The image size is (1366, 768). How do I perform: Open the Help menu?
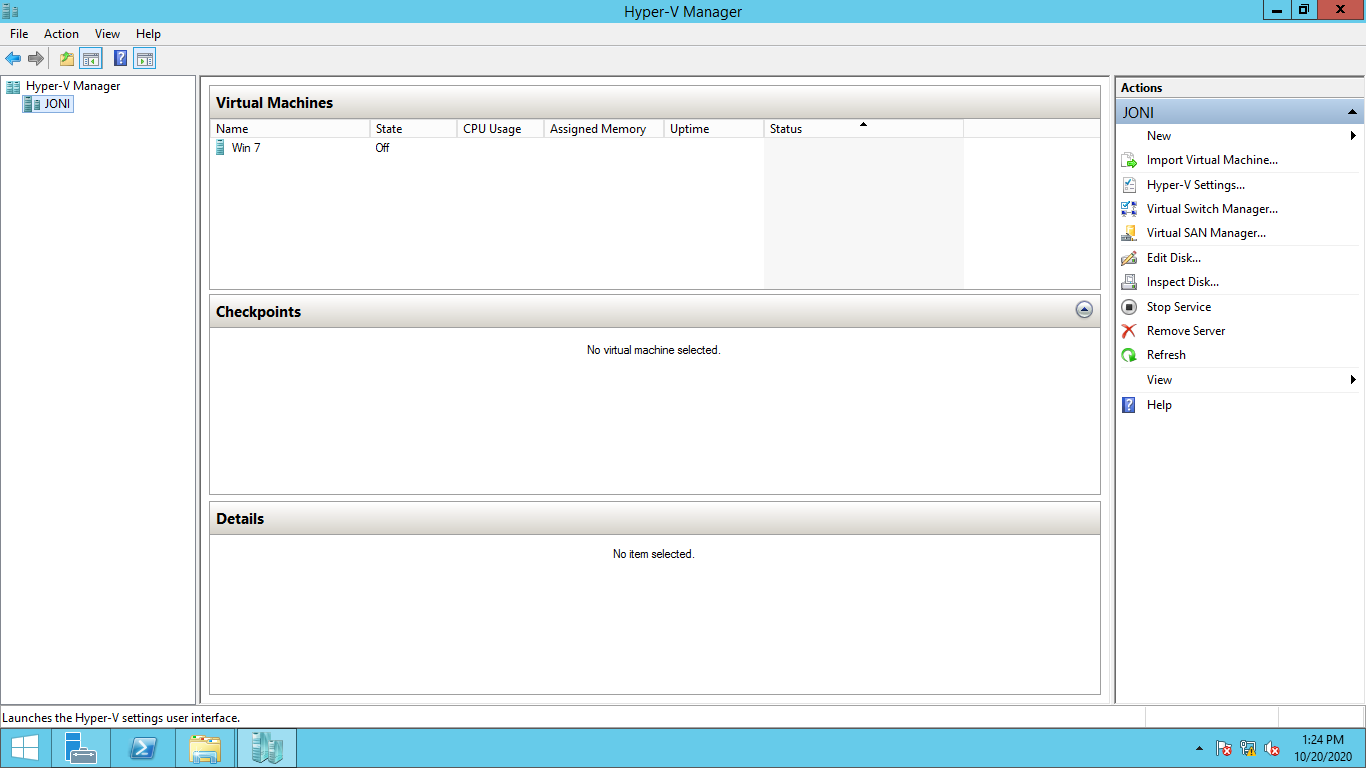click(x=148, y=34)
